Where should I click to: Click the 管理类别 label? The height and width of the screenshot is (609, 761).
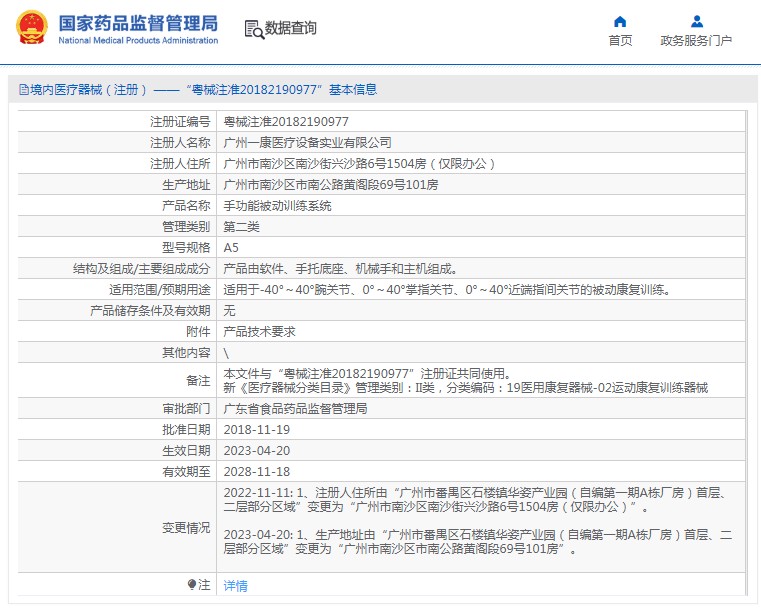pos(186,227)
